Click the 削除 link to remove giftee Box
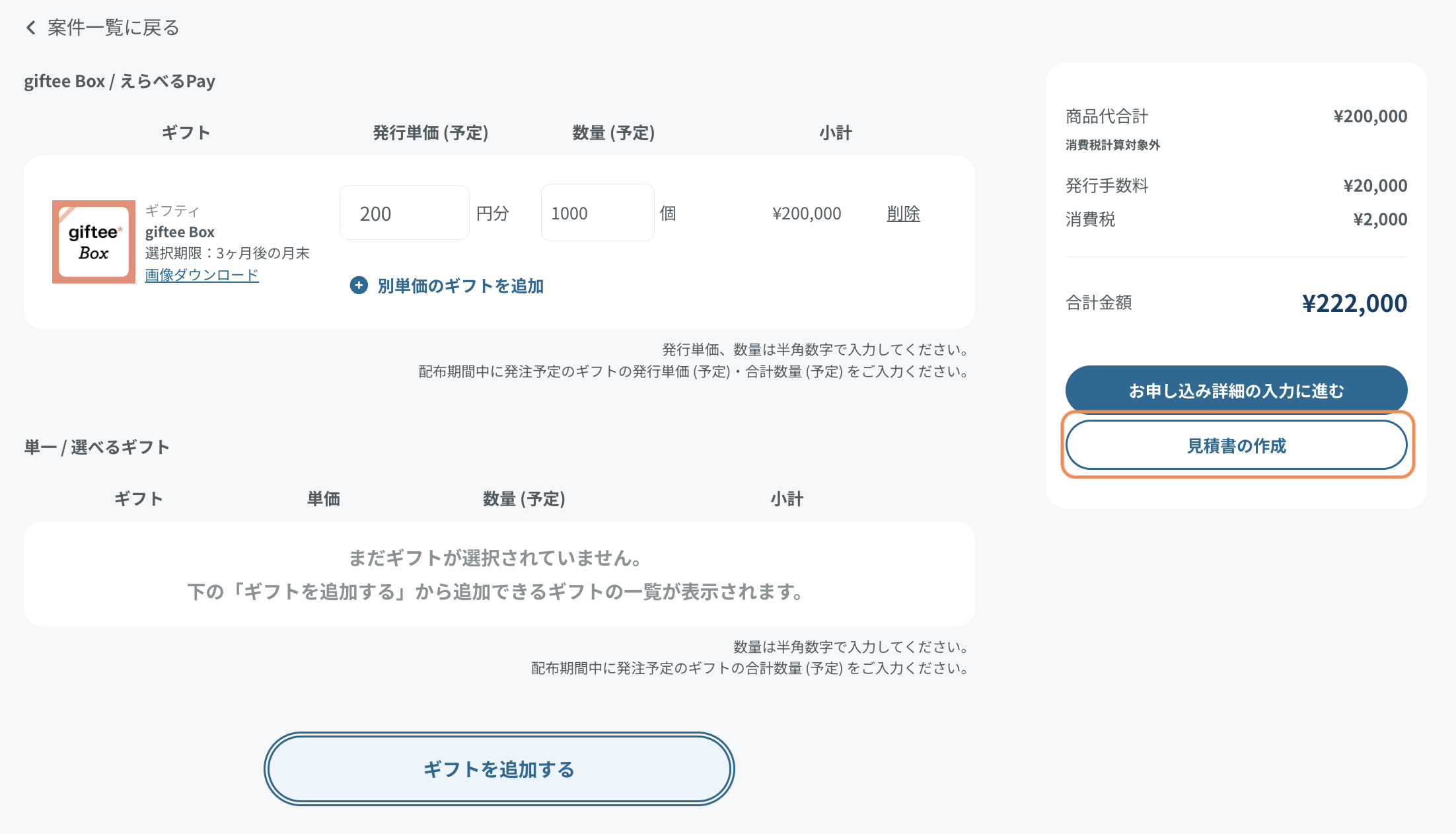Screen dimensions: 1456x834 [x=903, y=213]
